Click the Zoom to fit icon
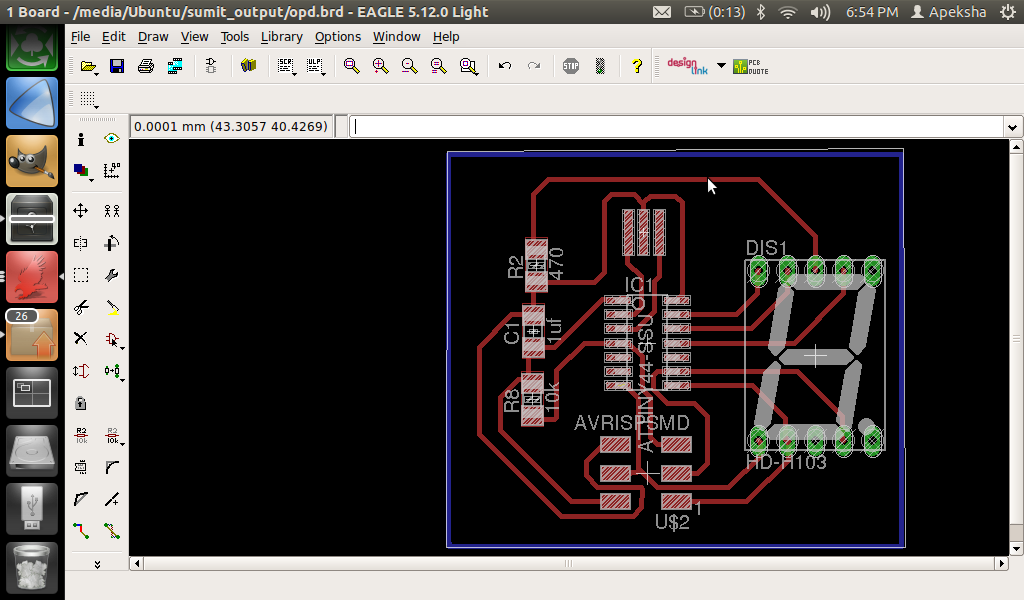This screenshot has width=1024, height=600. click(x=351, y=66)
